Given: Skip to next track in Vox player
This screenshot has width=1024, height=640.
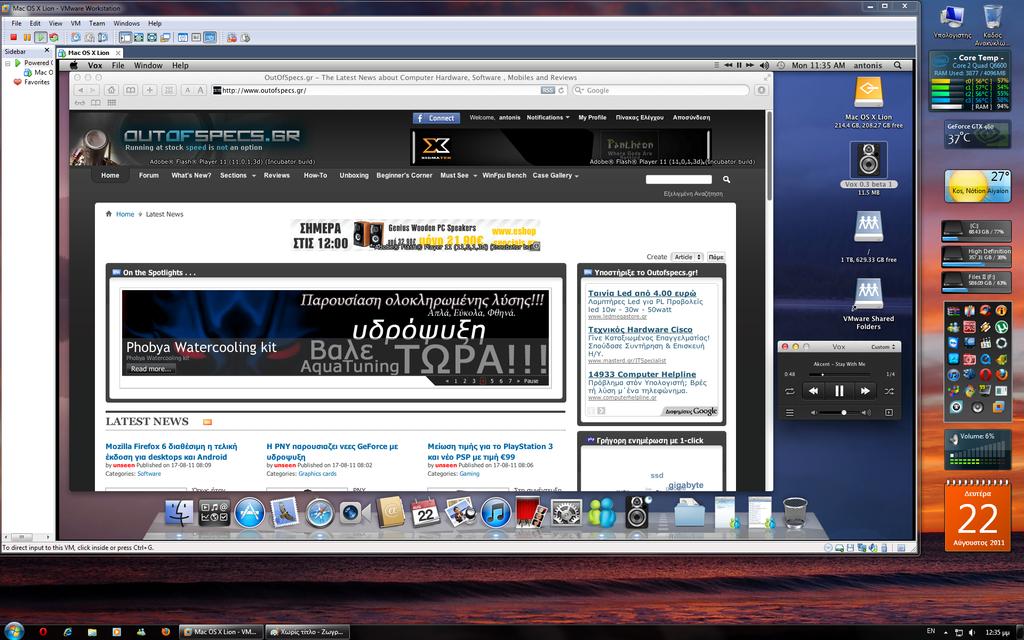Looking at the screenshot, I should pyautogui.click(x=865, y=391).
